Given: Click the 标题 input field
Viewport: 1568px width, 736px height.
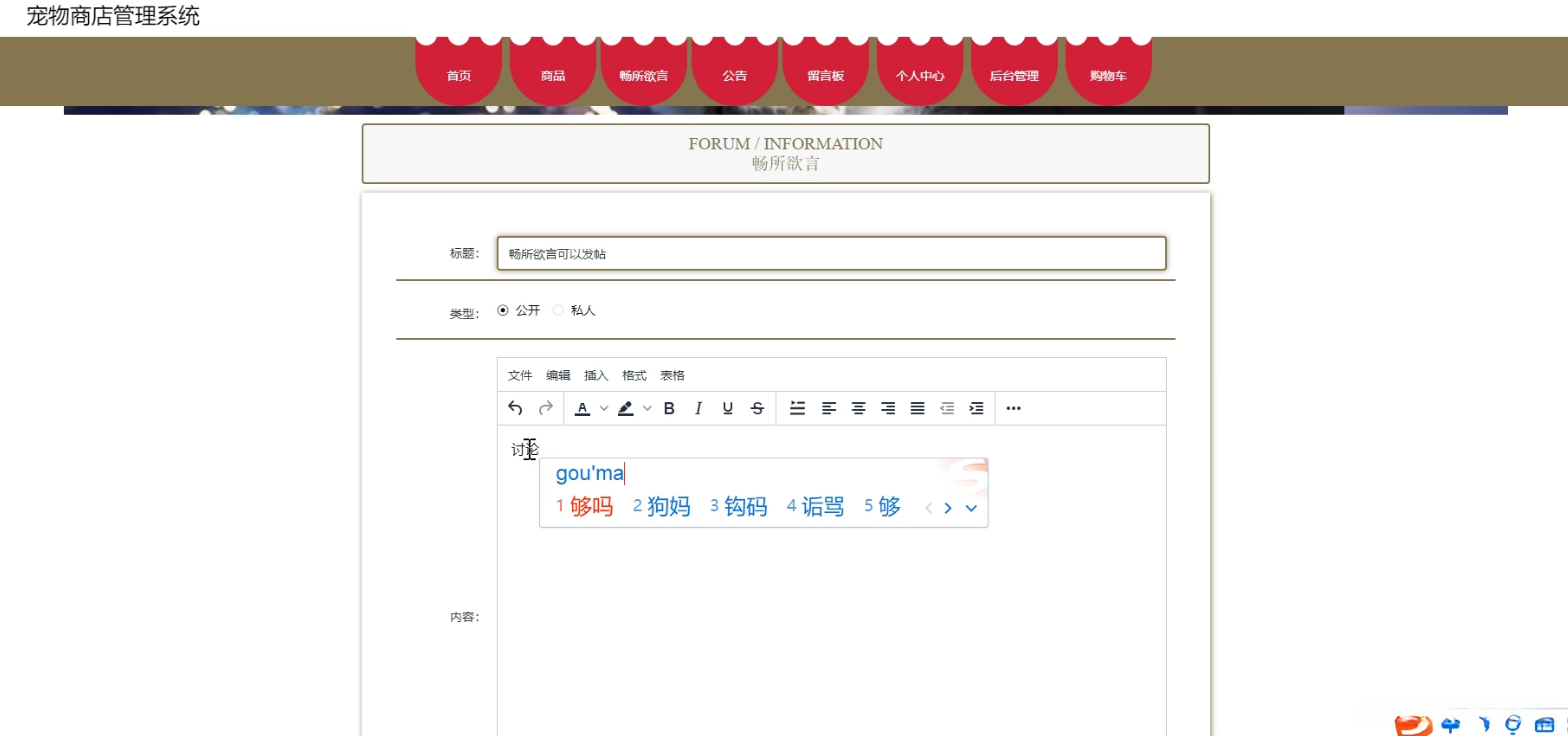Looking at the screenshot, I should pos(831,253).
